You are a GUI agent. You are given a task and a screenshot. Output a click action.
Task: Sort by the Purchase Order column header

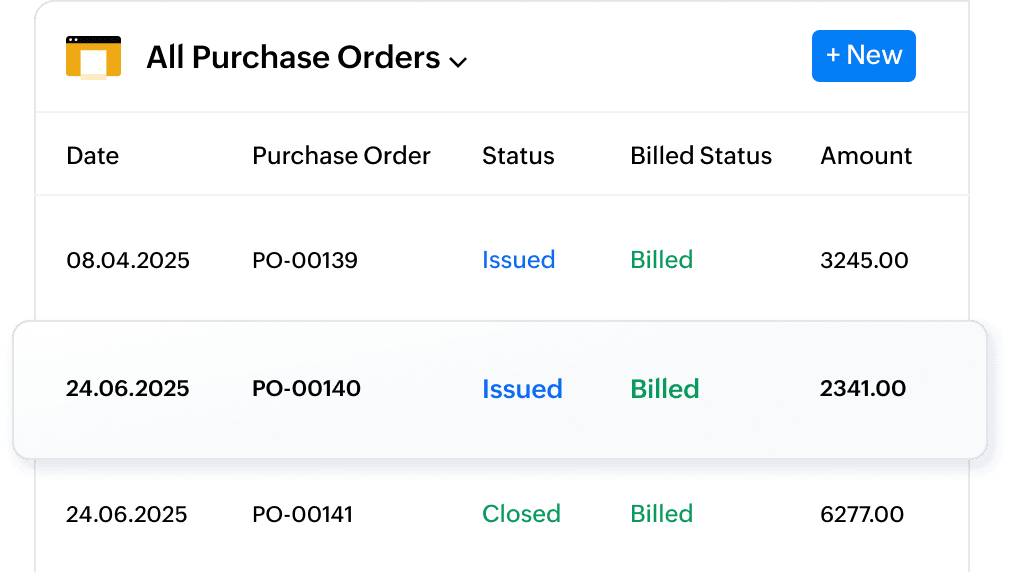pos(341,156)
